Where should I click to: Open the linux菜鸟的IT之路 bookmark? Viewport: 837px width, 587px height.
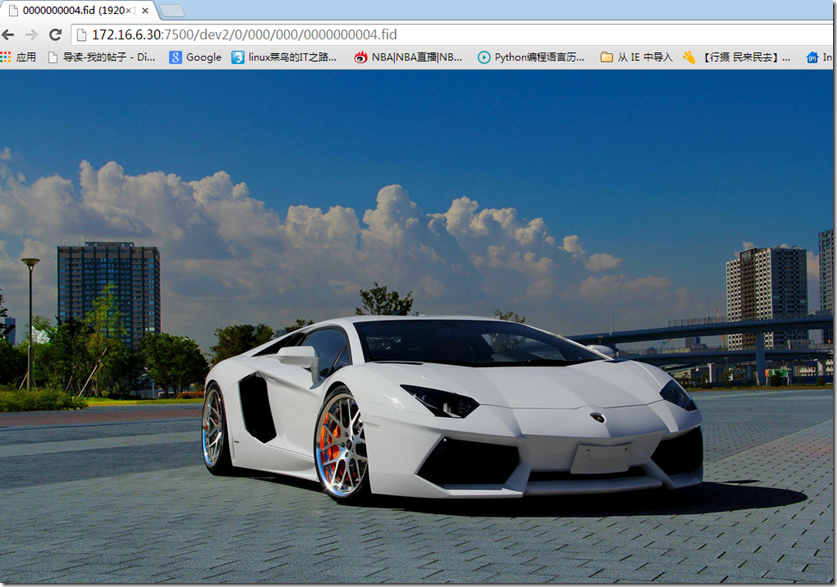[284, 57]
